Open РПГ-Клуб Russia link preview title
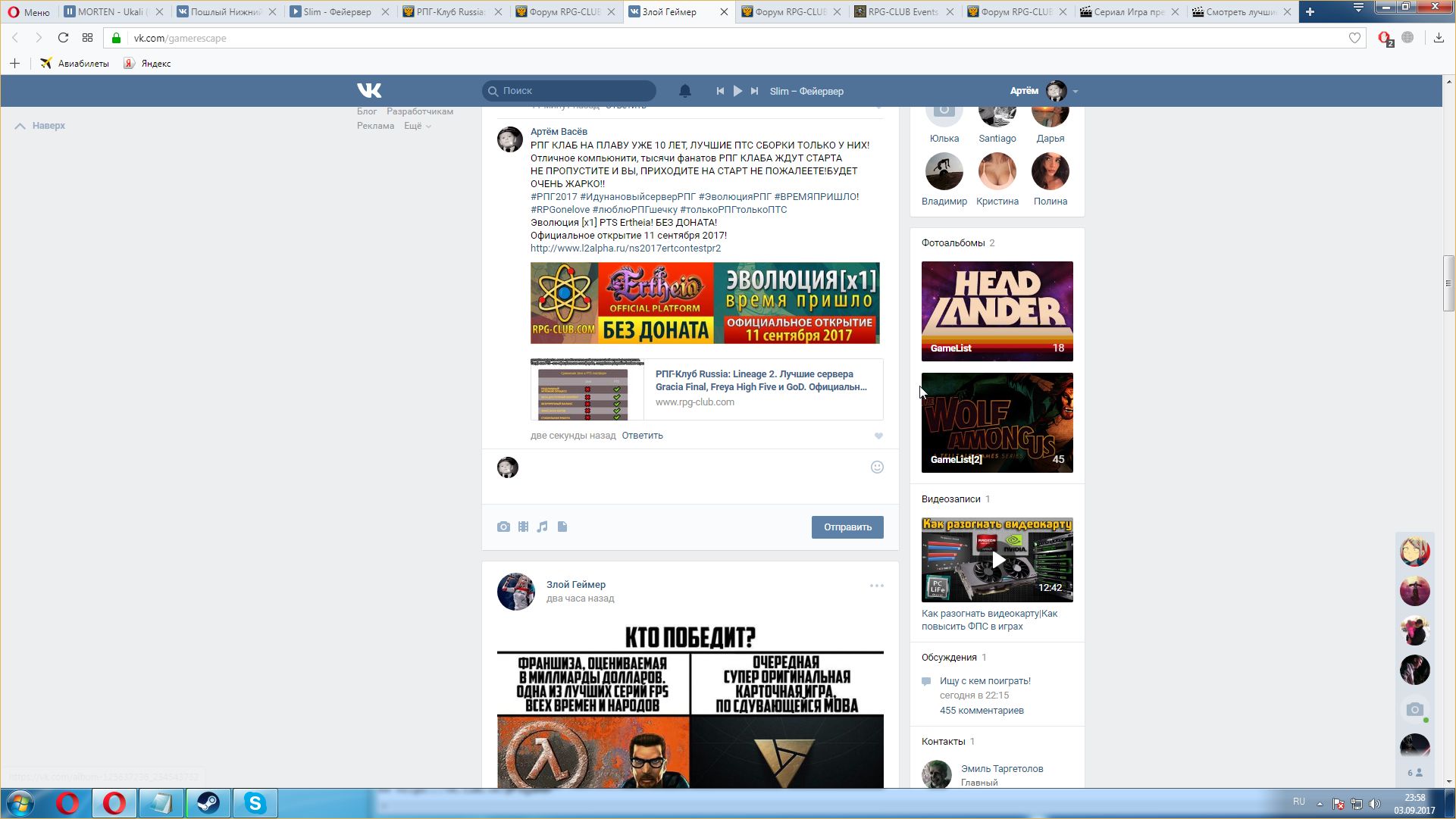 point(761,380)
